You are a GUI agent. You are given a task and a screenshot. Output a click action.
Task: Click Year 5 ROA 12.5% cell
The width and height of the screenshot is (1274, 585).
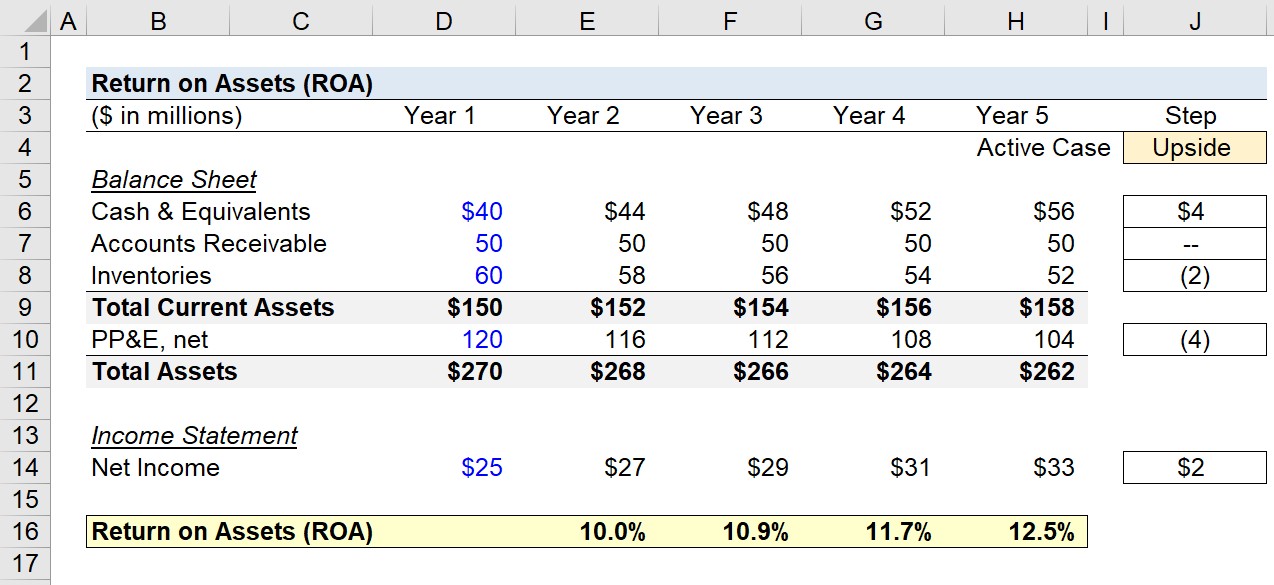pos(1016,532)
